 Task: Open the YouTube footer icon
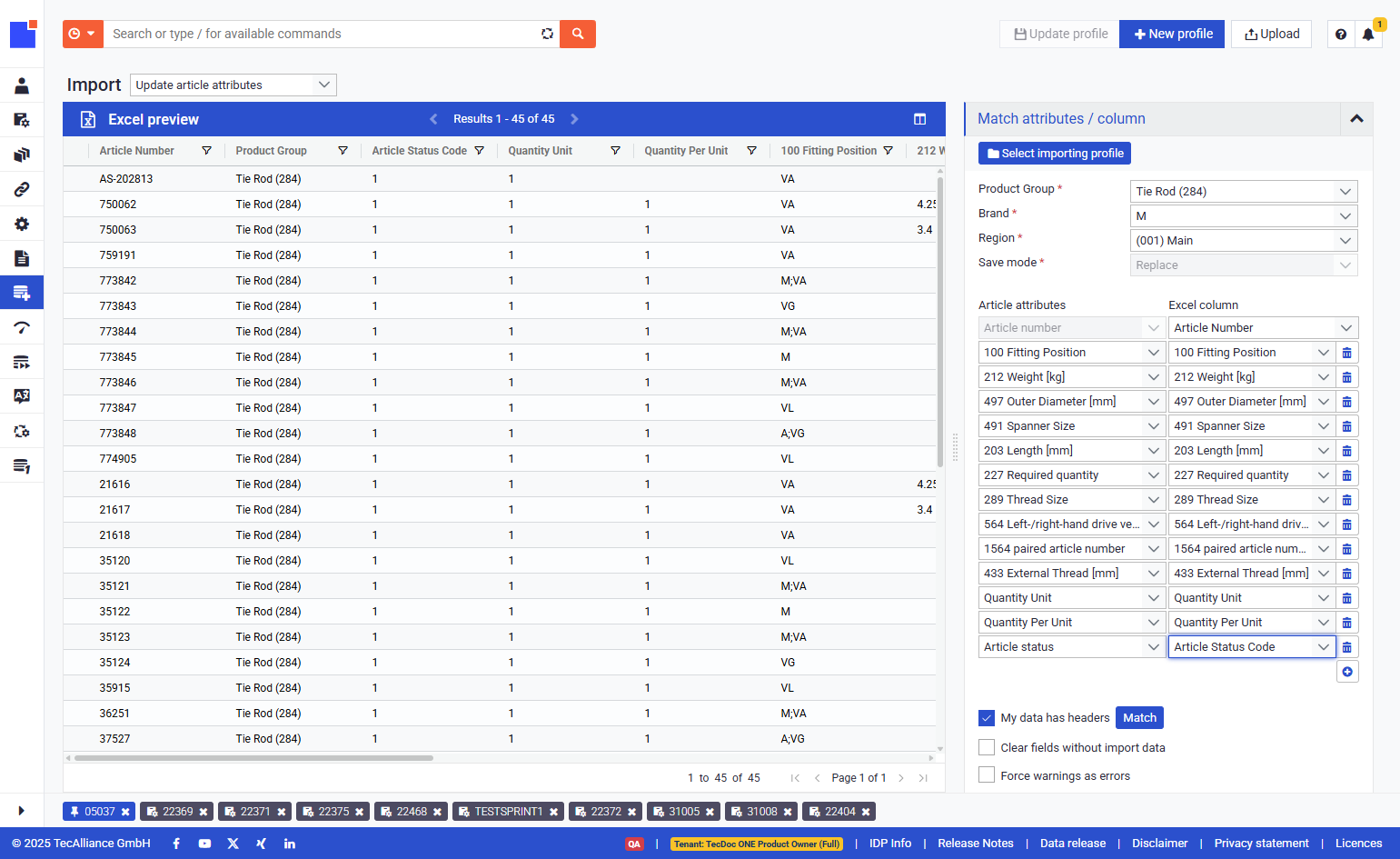click(204, 844)
